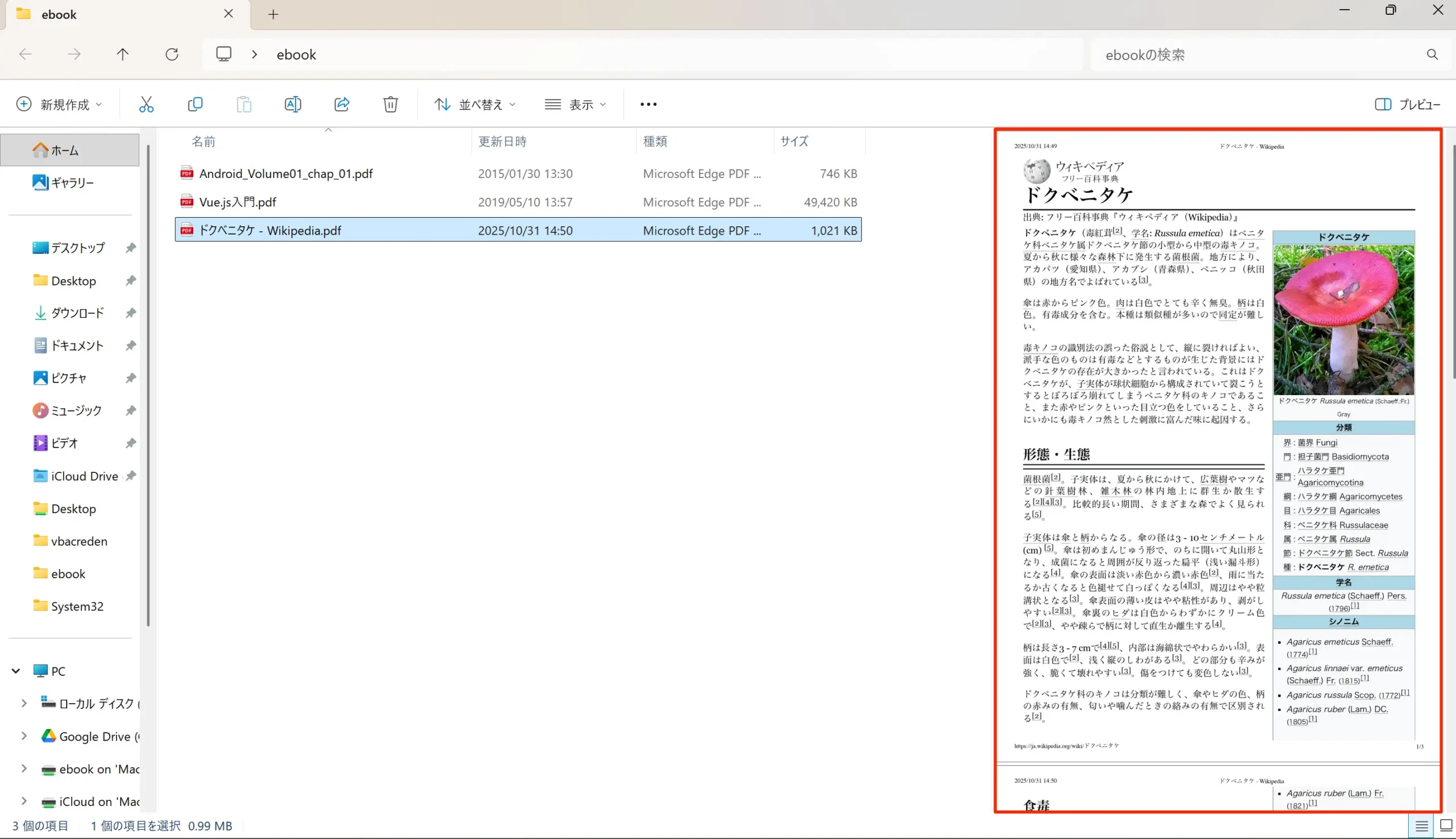Go up one folder with Up arrow

[x=123, y=54]
